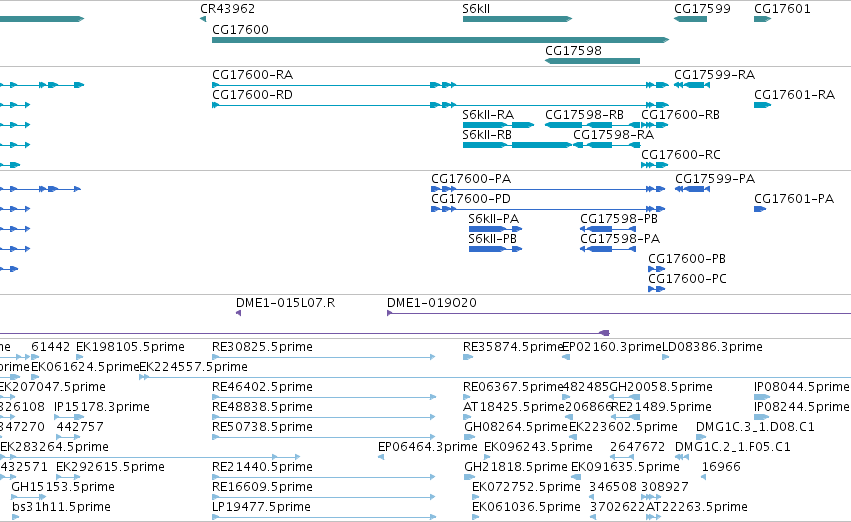This screenshot has height=522, width=851.
Task: Select the DME1-019O20 clone label
Action: coord(431,303)
